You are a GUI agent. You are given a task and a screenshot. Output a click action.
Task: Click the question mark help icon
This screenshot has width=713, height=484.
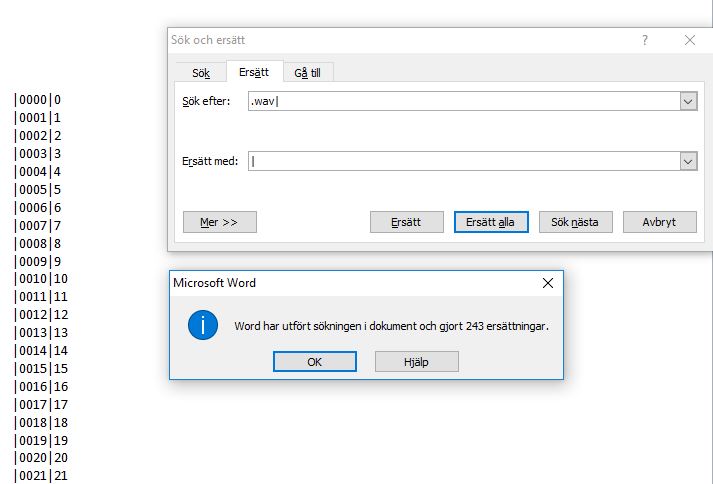pos(645,40)
